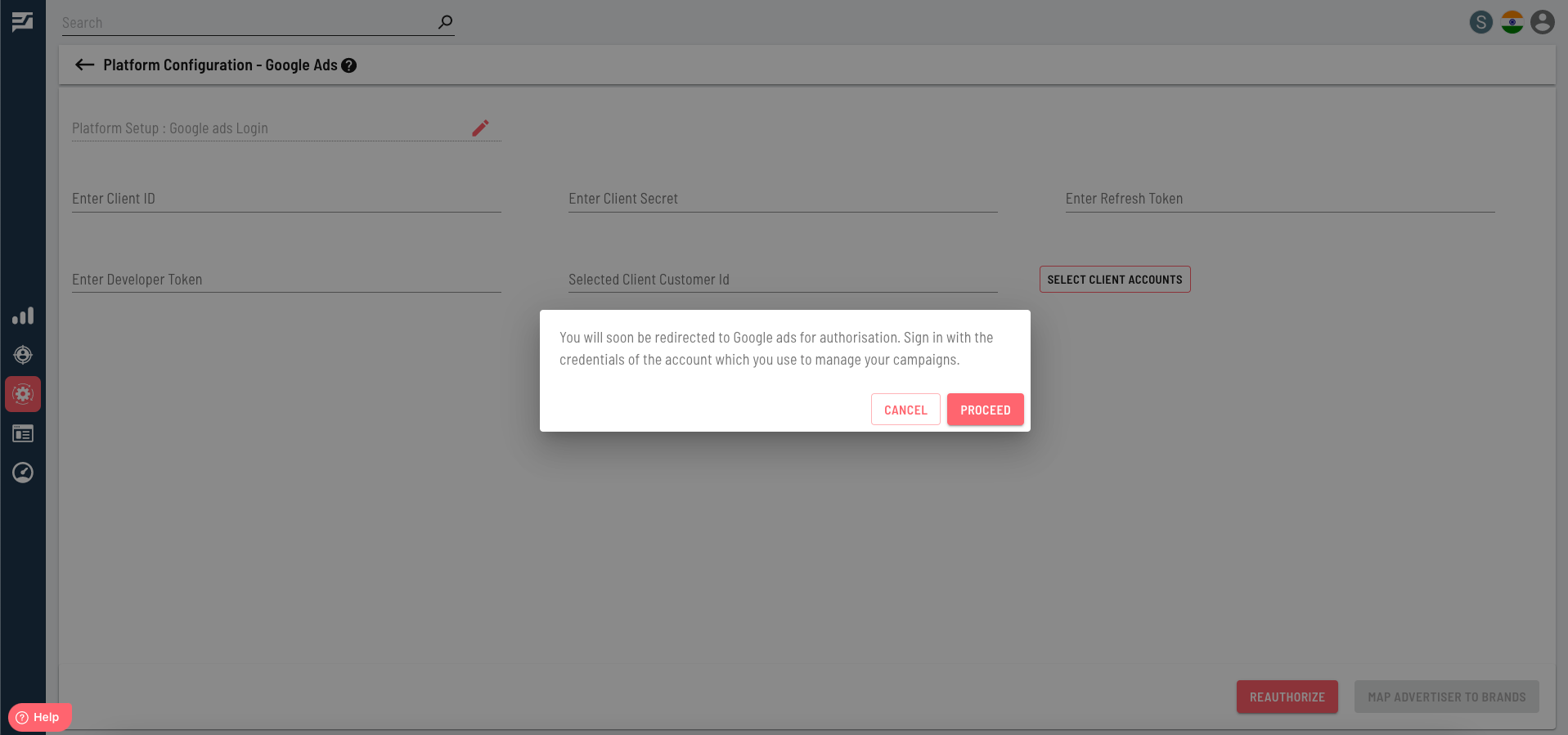1568x735 pixels.
Task: Click the REAUTHORIZE button
Action: pyautogui.click(x=1287, y=697)
